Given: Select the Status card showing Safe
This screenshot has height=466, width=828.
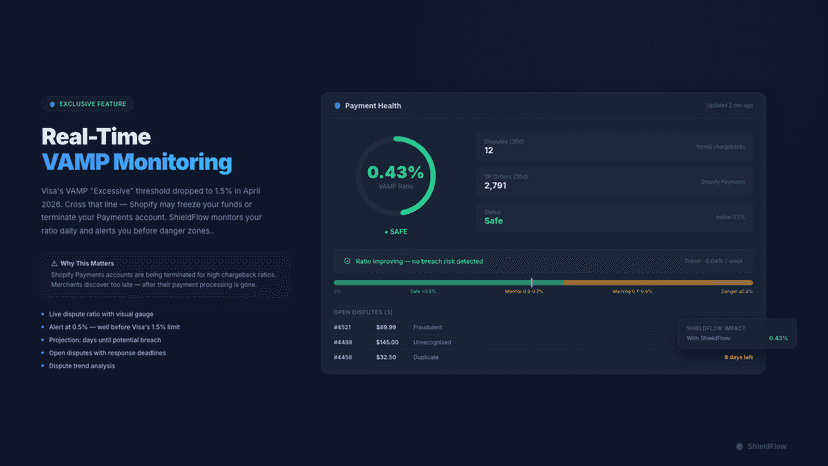Looking at the screenshot, I should click(x=615, y=217).
